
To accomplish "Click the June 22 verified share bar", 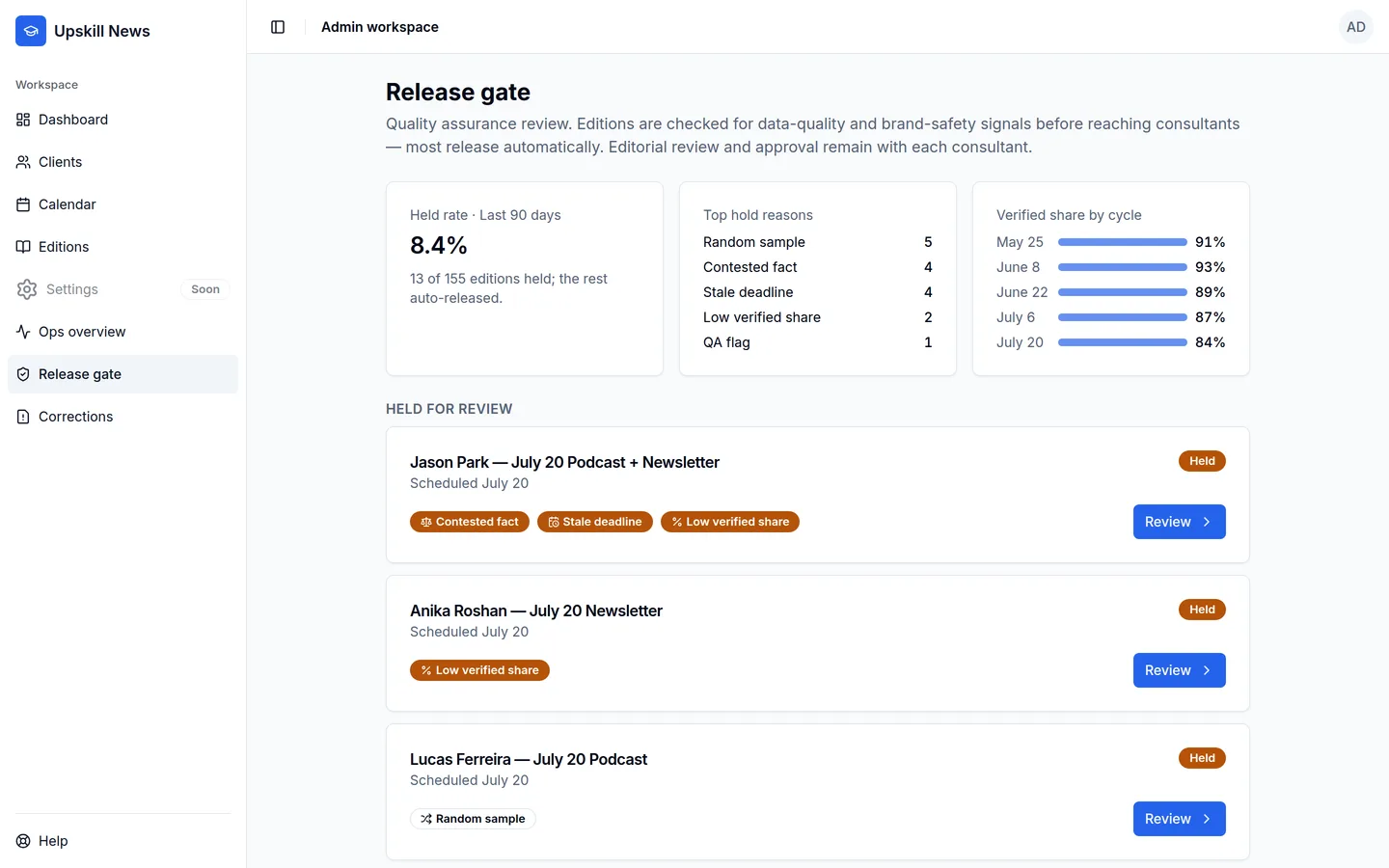I will tap(1123, 292).
